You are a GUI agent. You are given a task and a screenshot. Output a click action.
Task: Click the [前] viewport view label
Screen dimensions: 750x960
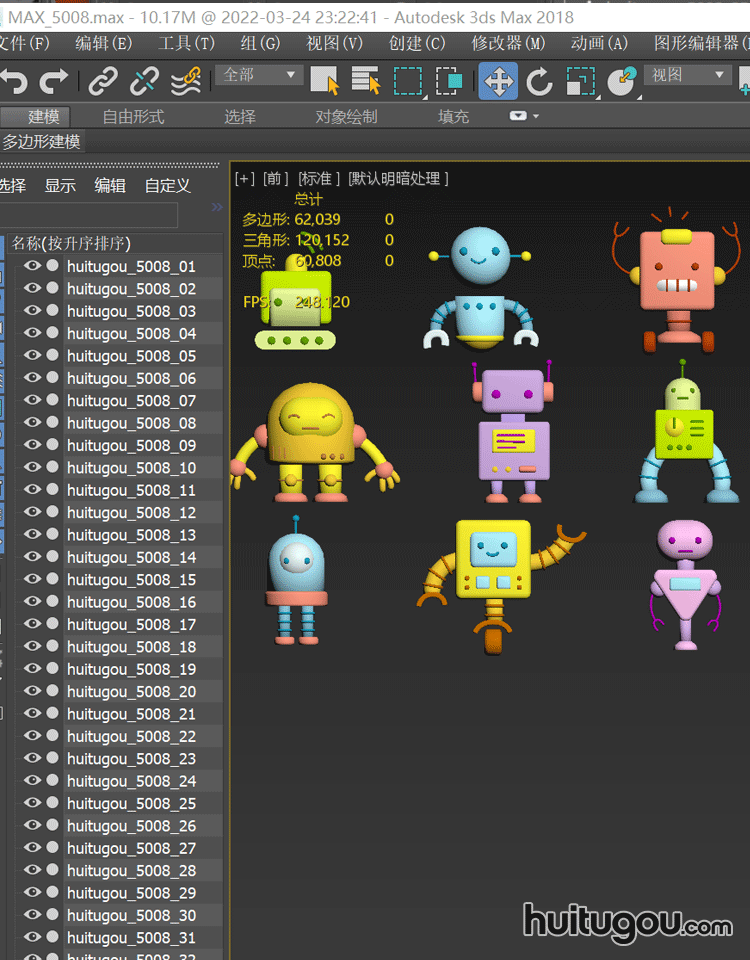click(x=275, y=178)
